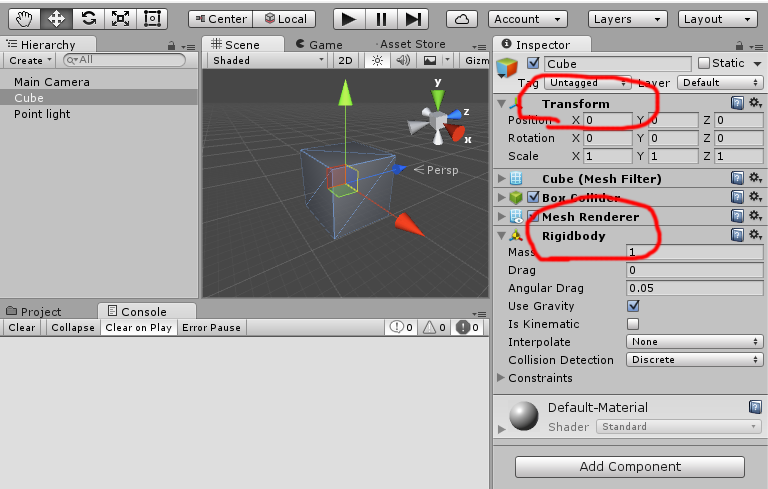Toggle Local handle rotation button
Screen dimensions: 768x489
(x=285, y=19)
